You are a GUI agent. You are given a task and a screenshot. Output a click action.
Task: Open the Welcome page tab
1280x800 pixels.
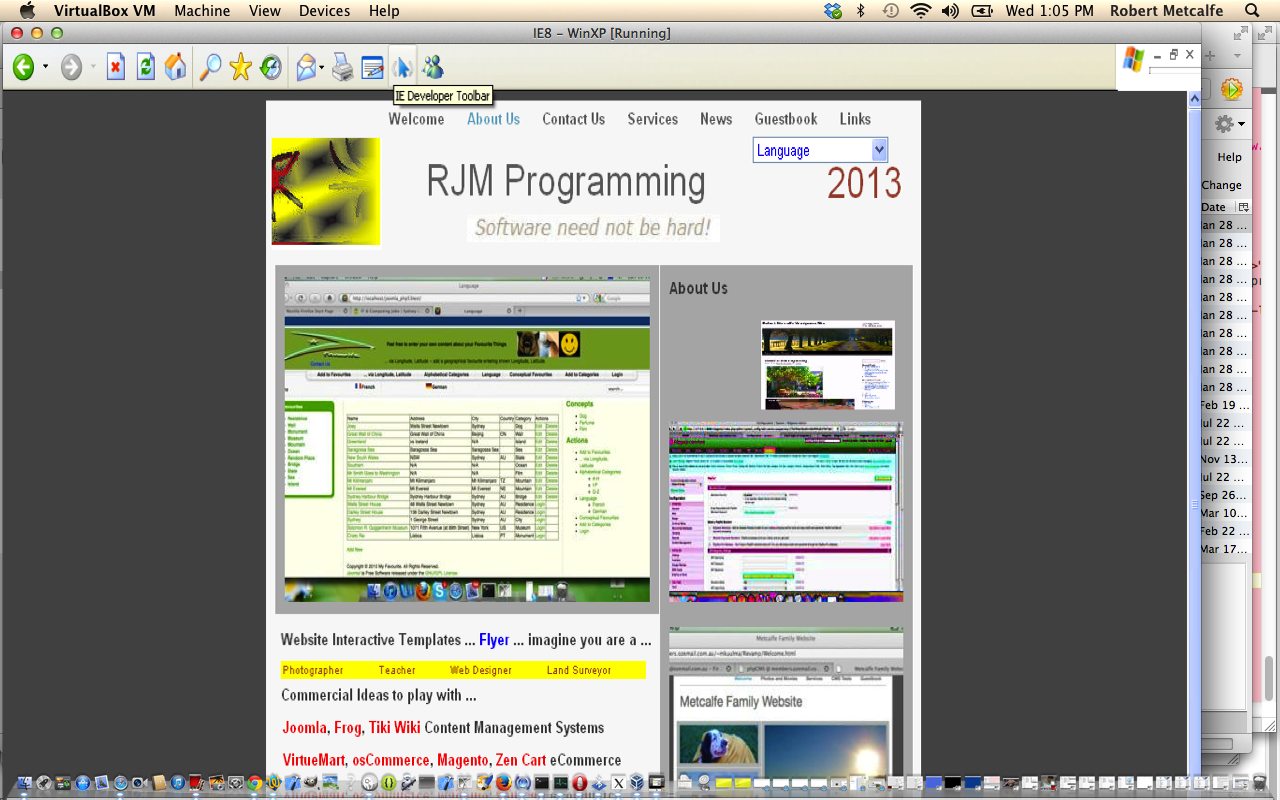pyautogui.click(x=416, y=118)
